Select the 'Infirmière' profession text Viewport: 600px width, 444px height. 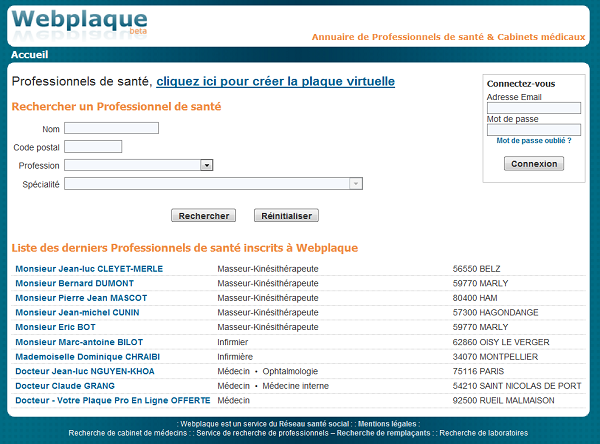[x=235, y=357]
